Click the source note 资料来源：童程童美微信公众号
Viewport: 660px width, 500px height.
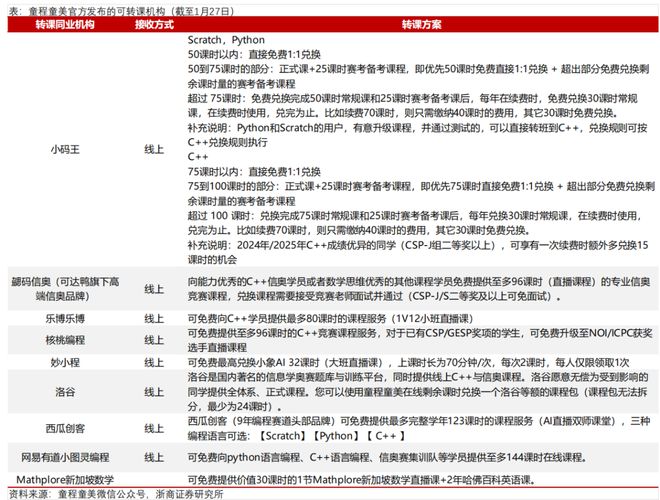click(77, 494)
